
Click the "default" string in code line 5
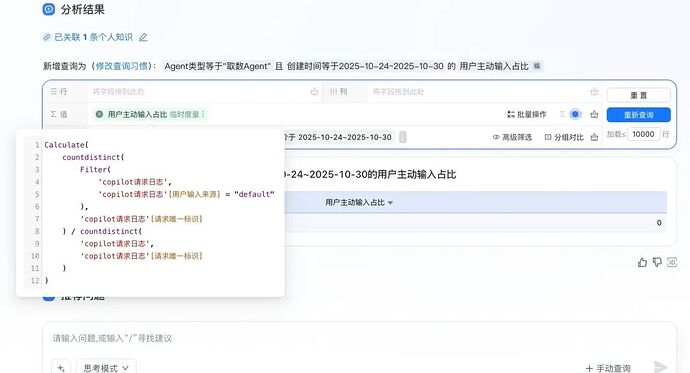(x=254, y=194)
